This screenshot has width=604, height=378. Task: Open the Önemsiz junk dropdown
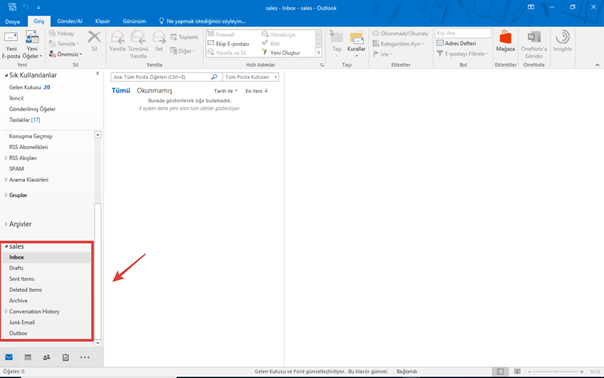pos(65,54)
